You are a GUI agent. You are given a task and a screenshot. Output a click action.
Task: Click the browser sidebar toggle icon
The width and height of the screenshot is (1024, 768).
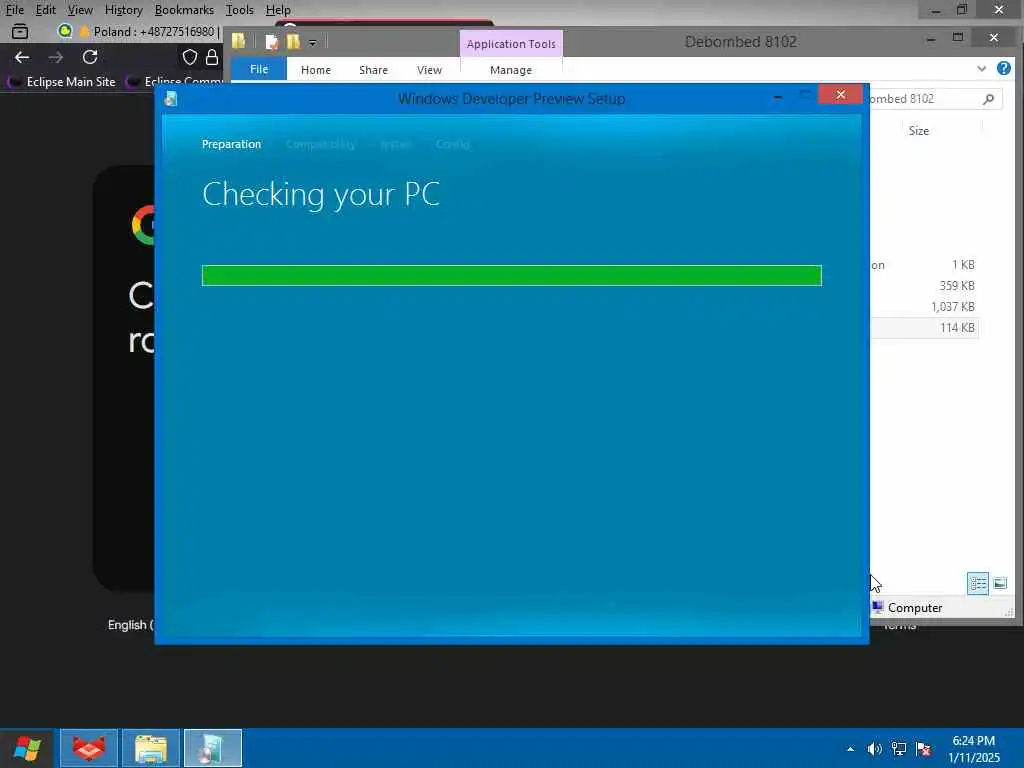point(20,31)
